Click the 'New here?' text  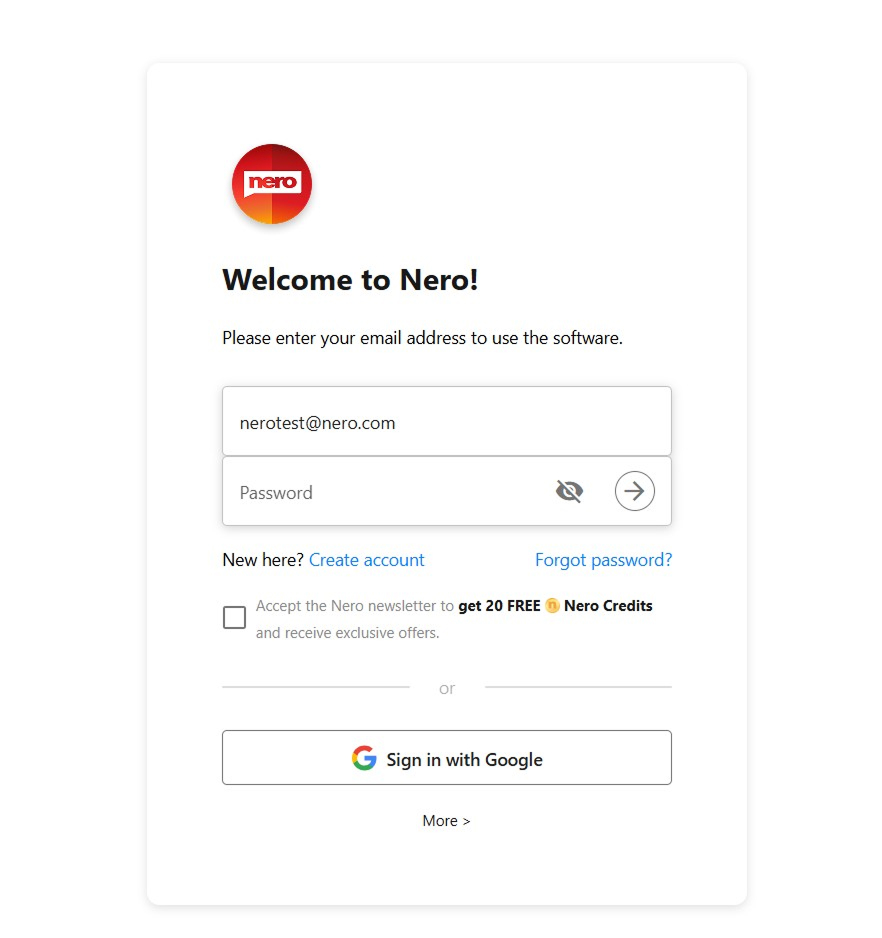point(263,560)
